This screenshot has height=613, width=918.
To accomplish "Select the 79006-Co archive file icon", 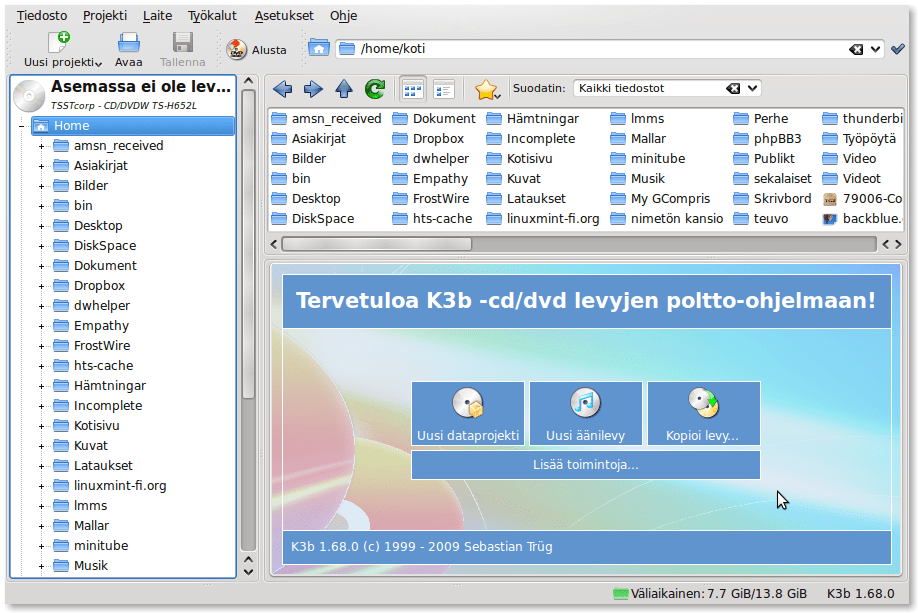I will click(x=830, y=199).
